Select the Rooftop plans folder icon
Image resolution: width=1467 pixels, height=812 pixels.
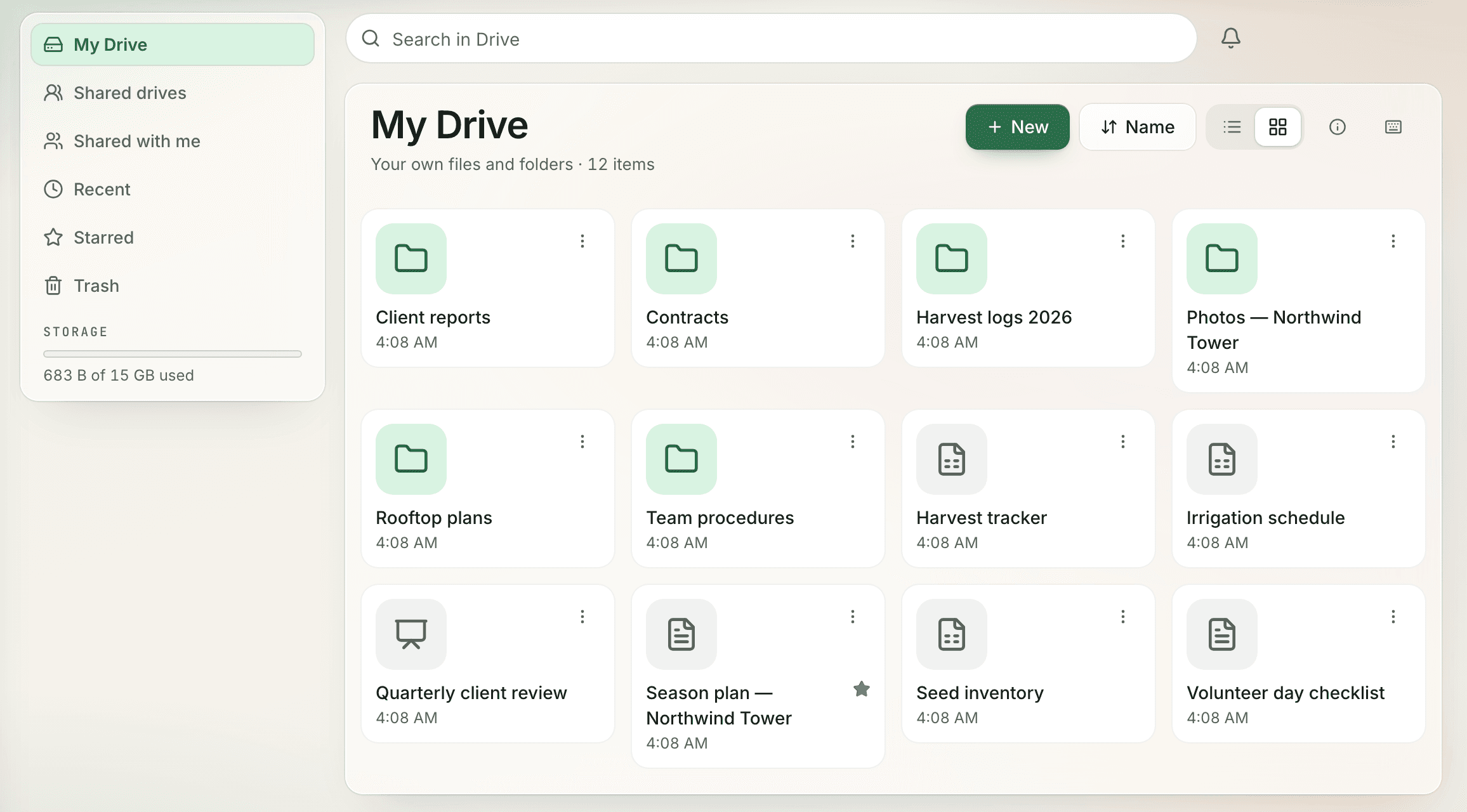coord(411,459)
